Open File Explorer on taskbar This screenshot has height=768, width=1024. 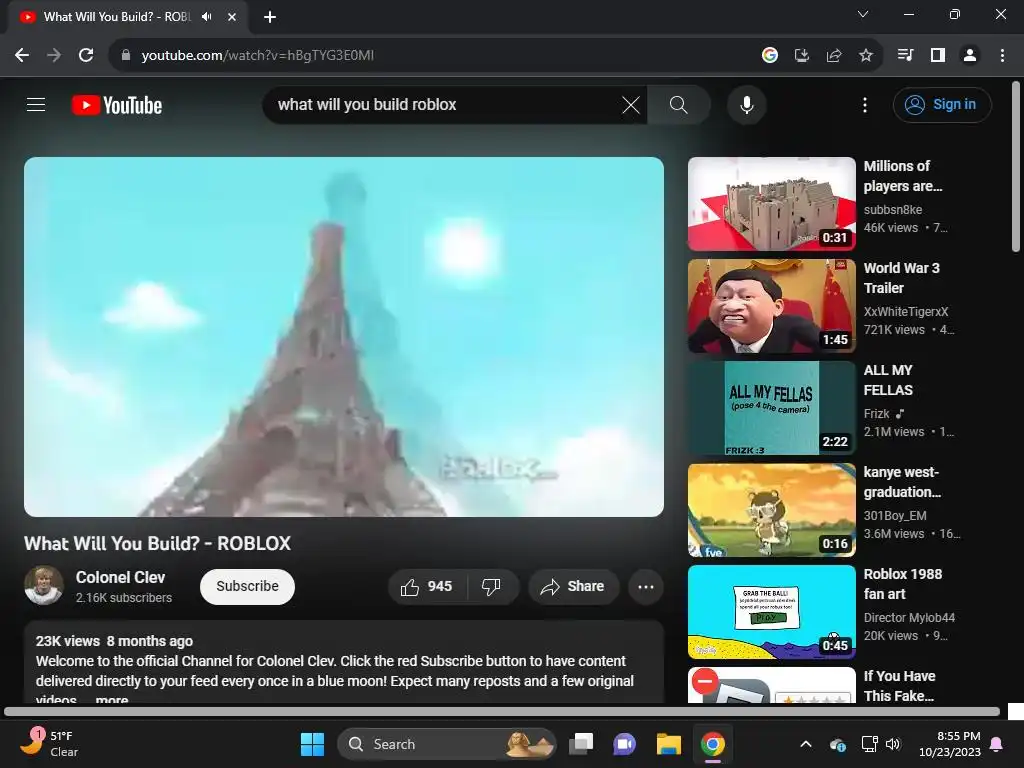tap(669, 744)
